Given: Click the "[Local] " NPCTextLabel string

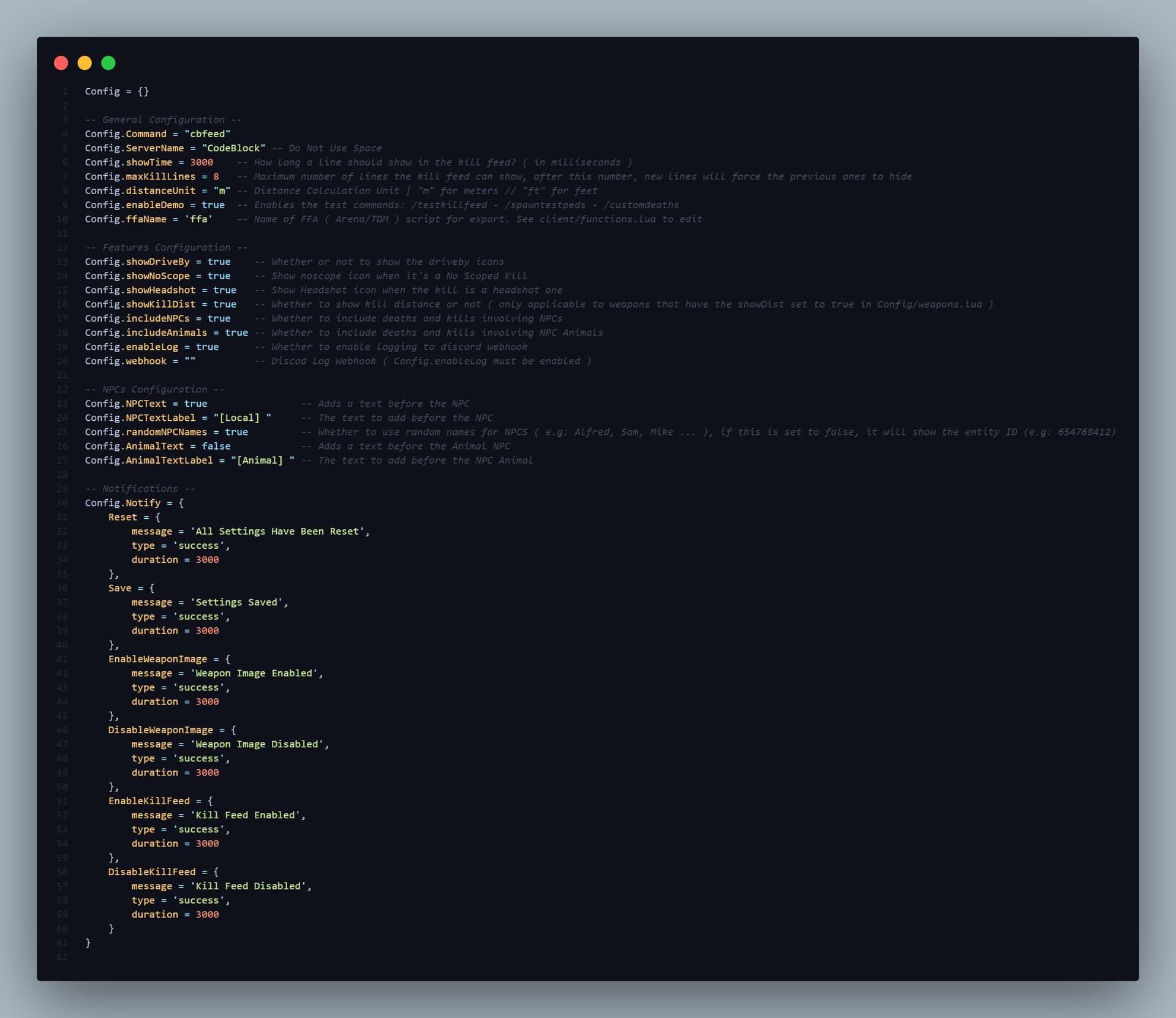Looking at the screenshot, I should (x=243, y=418).
